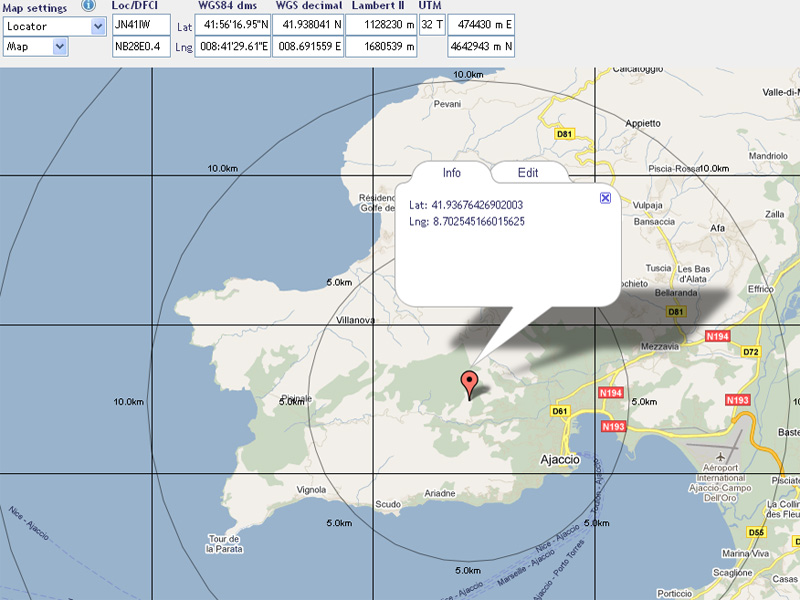
Task: Click the UTM zone field 32 T
Action: [x=432, y=24]
